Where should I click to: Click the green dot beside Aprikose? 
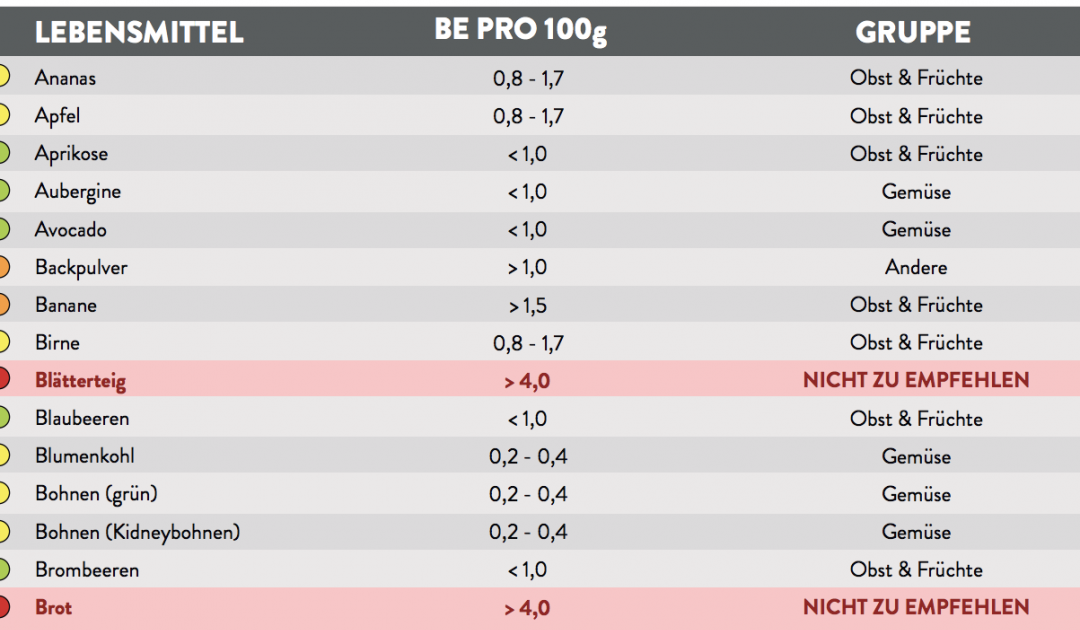pos(3,153)
